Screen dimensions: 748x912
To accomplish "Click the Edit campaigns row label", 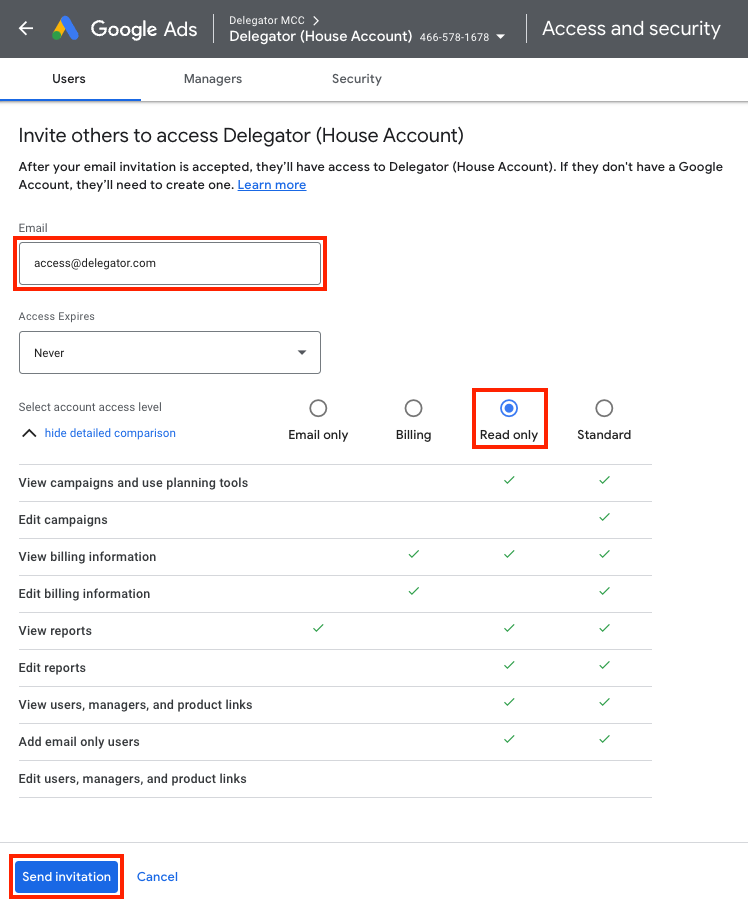I will click(63, 520).
